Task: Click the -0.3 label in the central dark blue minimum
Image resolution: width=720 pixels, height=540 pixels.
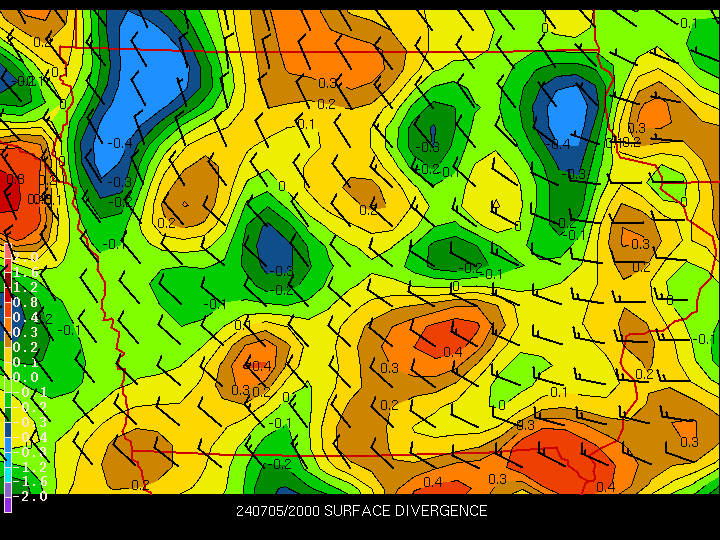Action: click(x=282, y=270)
